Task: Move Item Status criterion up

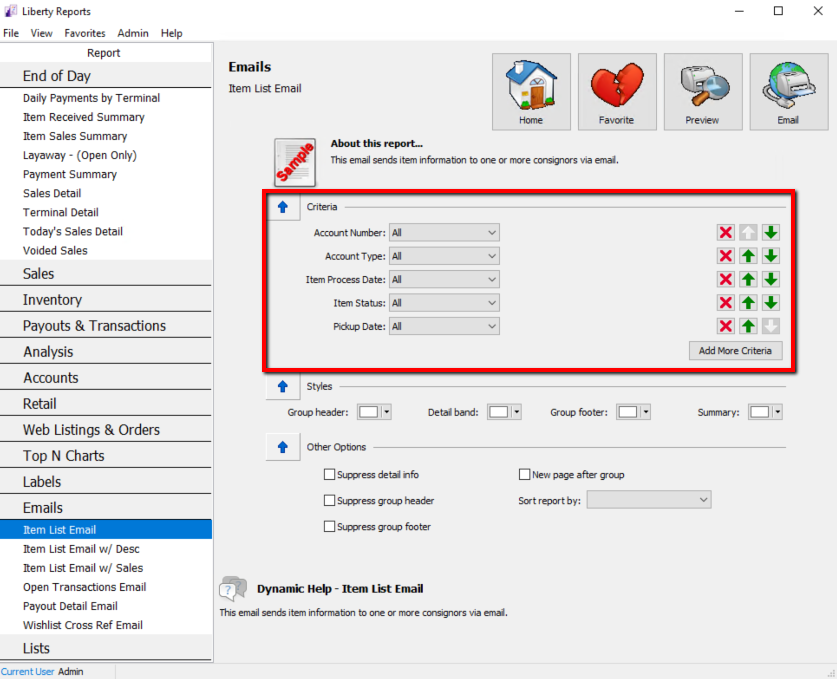Action: [x=748, y=303]
